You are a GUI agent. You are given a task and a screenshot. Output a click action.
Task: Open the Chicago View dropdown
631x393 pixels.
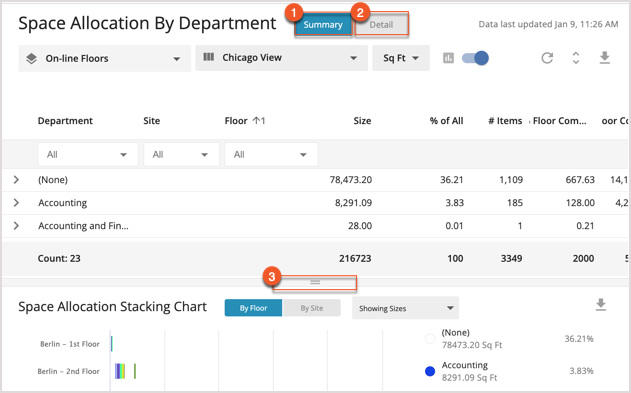(281, 58)
